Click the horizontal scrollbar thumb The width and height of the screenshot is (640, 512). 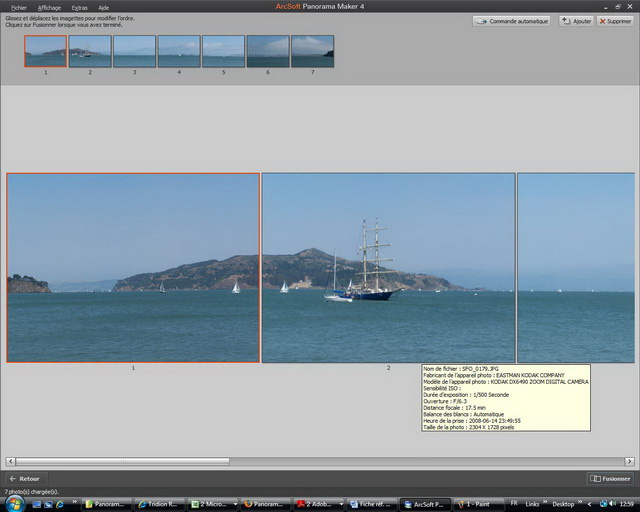(x=120, y=461)
